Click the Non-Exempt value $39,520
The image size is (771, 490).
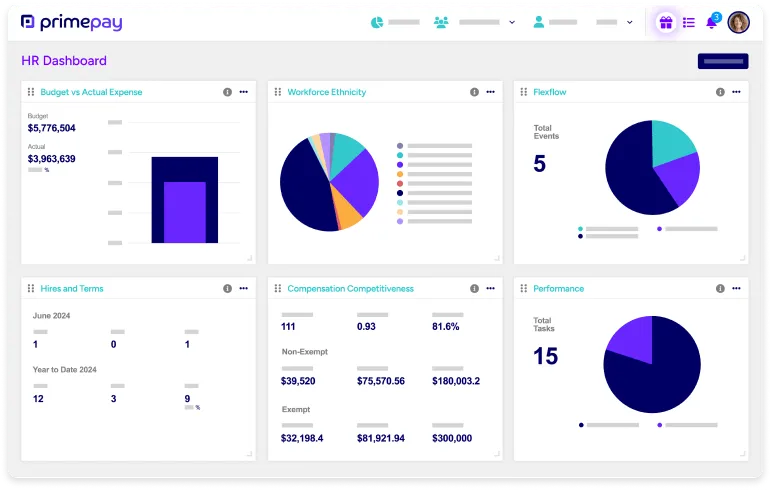pyautogui.click(x=298, y=381)
